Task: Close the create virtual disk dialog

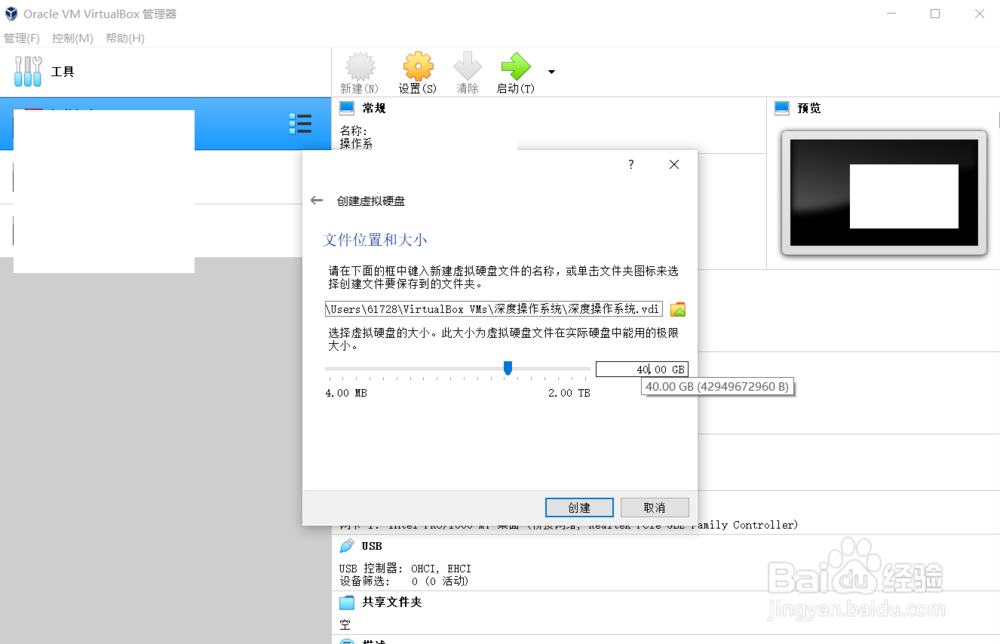Action: pyautogui.click(x=673, y=165)
